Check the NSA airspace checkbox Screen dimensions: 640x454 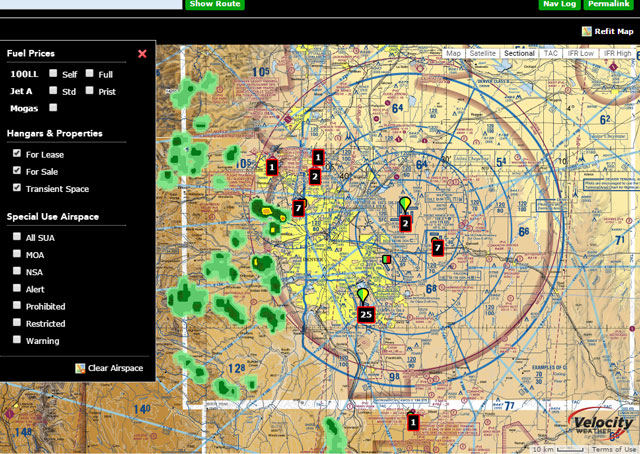point(17,271)
